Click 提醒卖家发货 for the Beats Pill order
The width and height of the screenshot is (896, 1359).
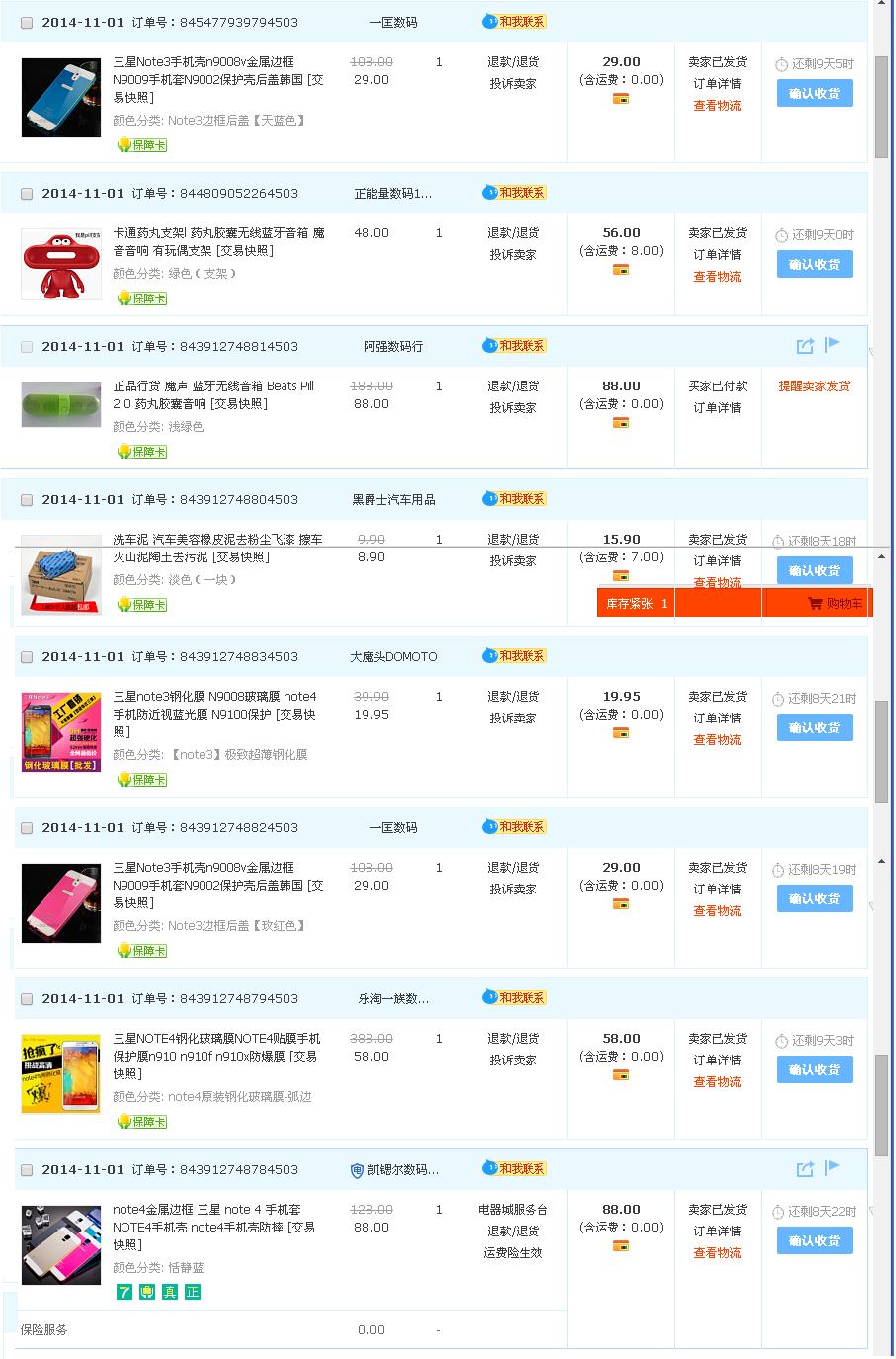coord(814,386)
